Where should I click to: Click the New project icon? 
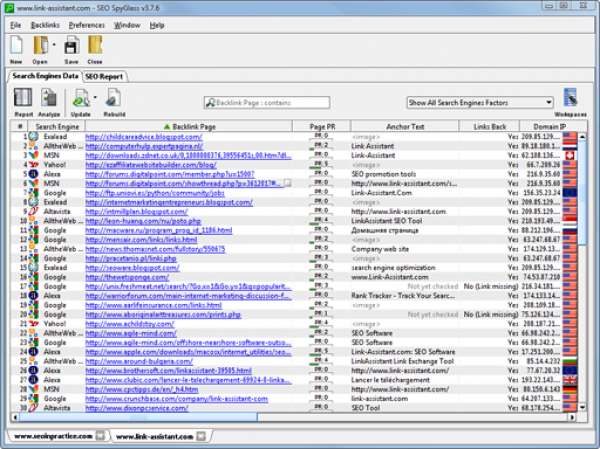tap(16, 46)
